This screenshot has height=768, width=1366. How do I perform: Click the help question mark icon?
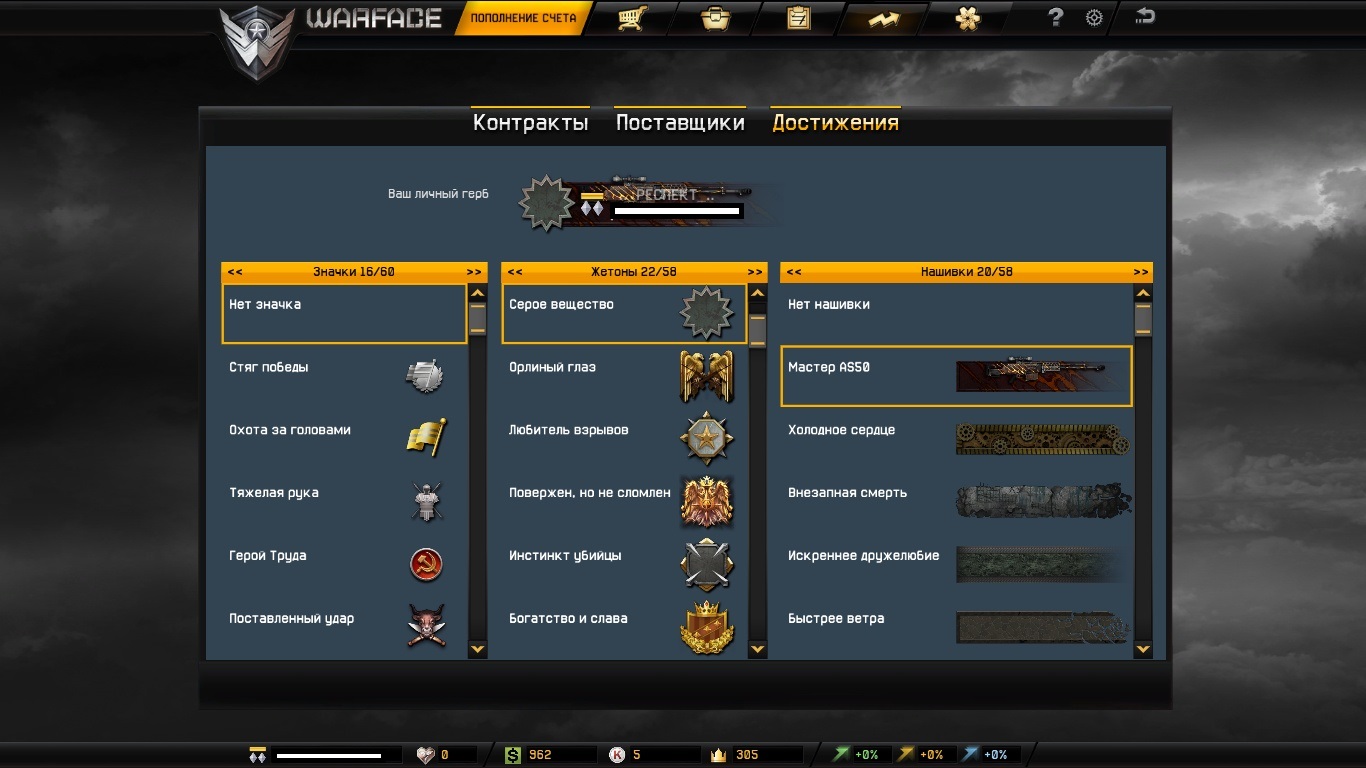[1055, 17]
